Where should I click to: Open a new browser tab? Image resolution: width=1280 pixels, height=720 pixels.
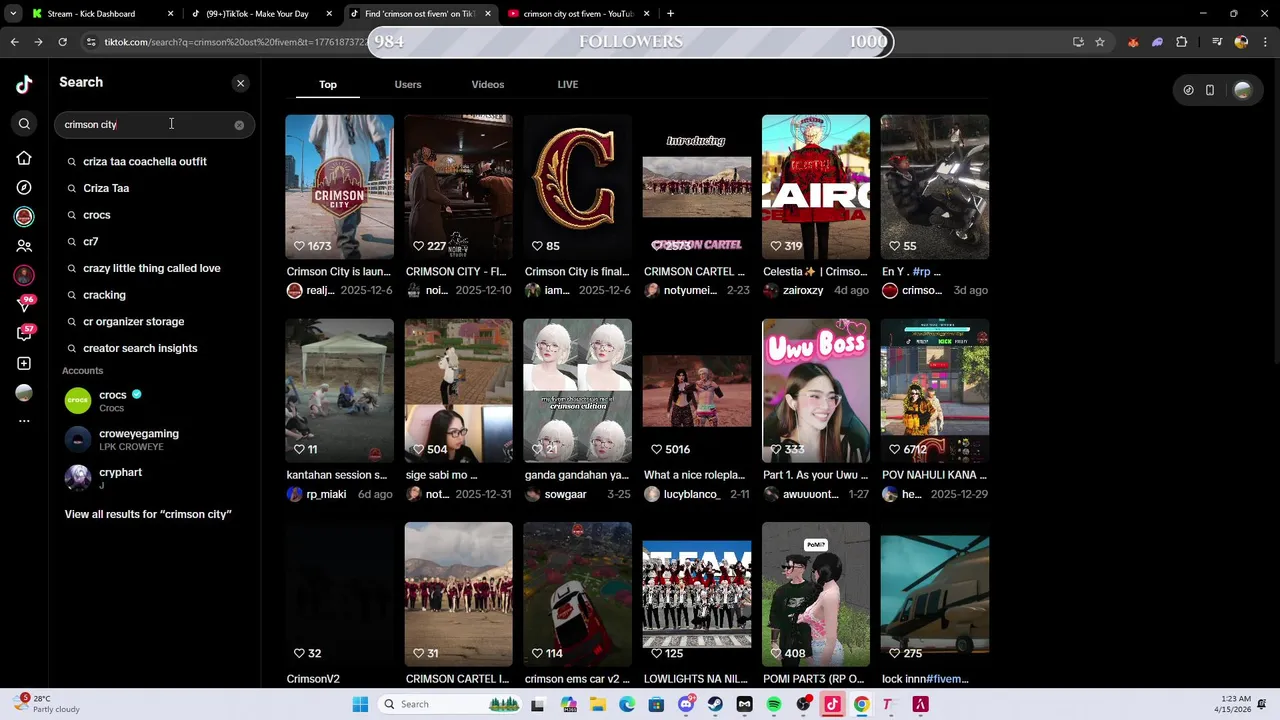(670, 14)
